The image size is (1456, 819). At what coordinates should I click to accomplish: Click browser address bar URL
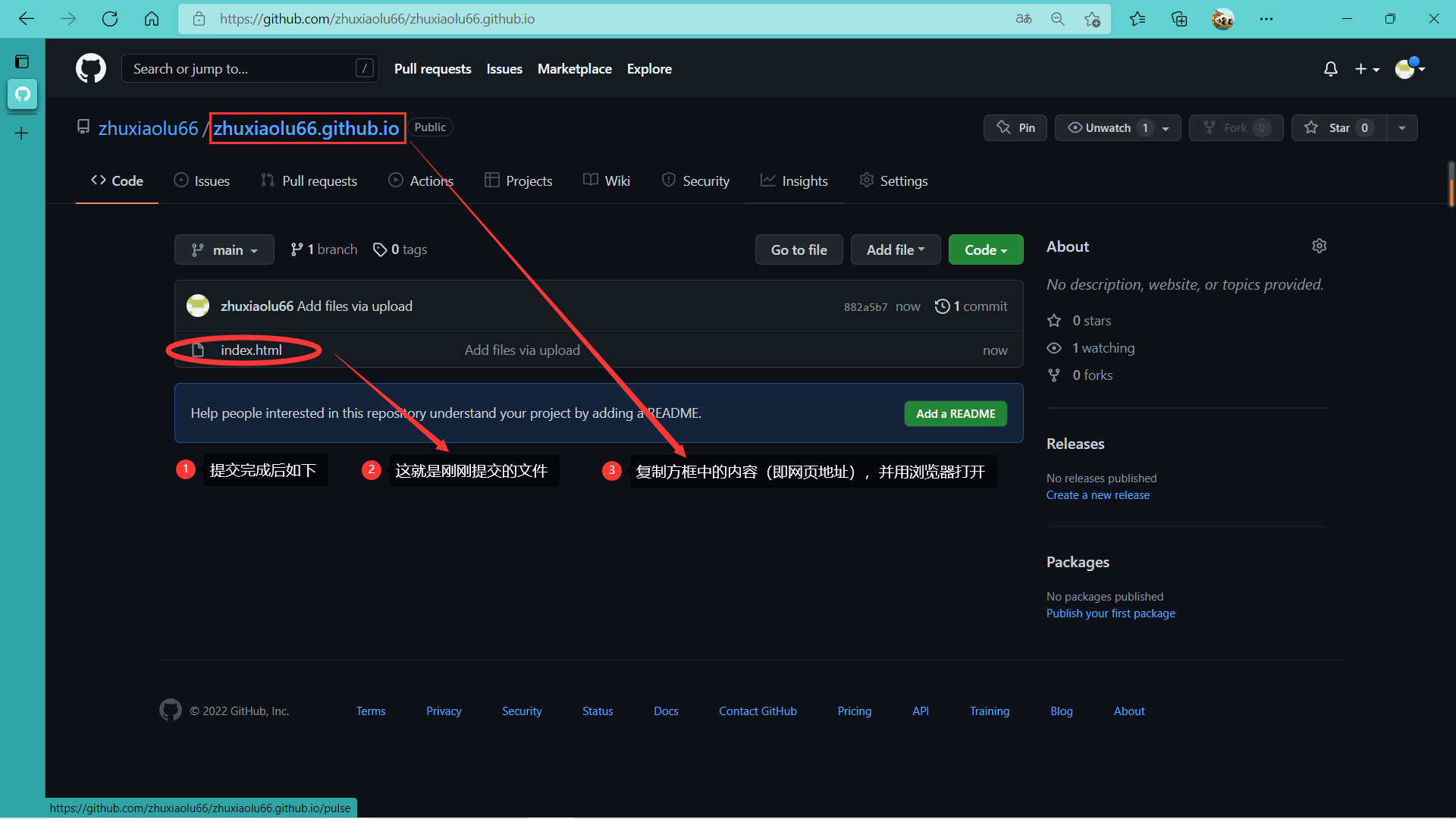(378, 19)
